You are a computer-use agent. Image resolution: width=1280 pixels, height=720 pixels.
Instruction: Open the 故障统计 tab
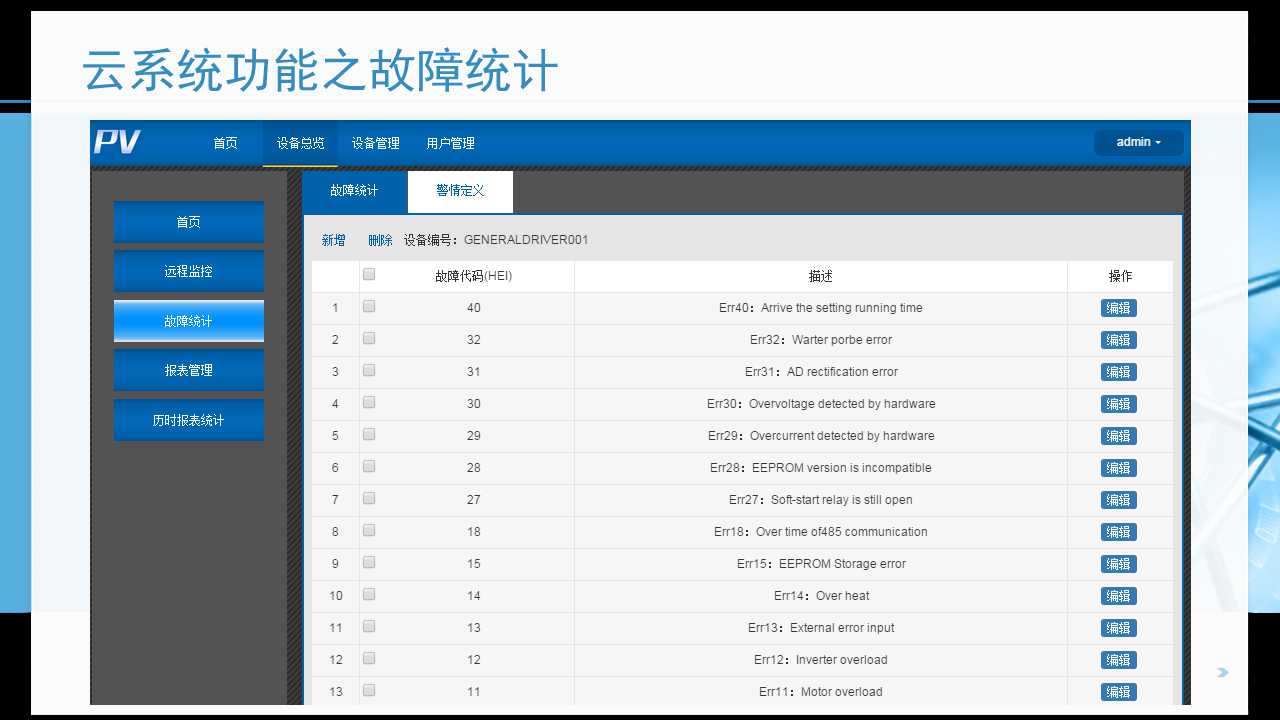click(x=354, y=191)
